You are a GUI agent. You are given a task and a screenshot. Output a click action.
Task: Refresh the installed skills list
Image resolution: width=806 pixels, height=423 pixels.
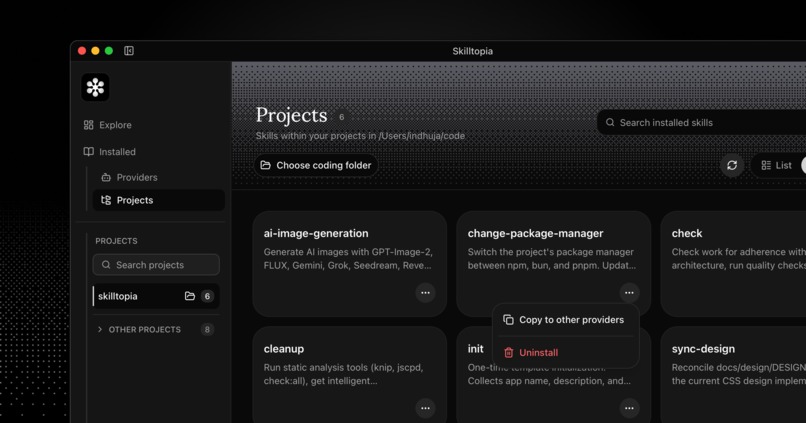click(732, 165)
